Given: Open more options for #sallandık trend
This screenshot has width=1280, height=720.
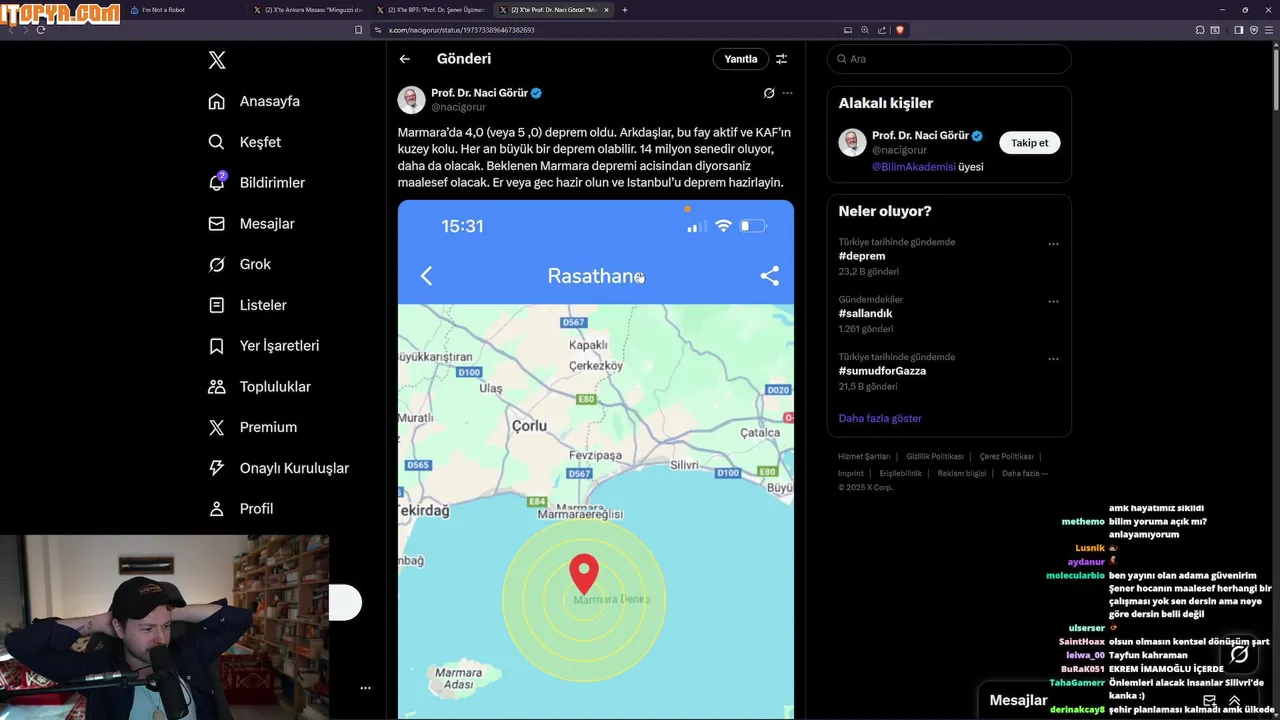Looking at the screenshot, I should click(x=1053, y=301).
